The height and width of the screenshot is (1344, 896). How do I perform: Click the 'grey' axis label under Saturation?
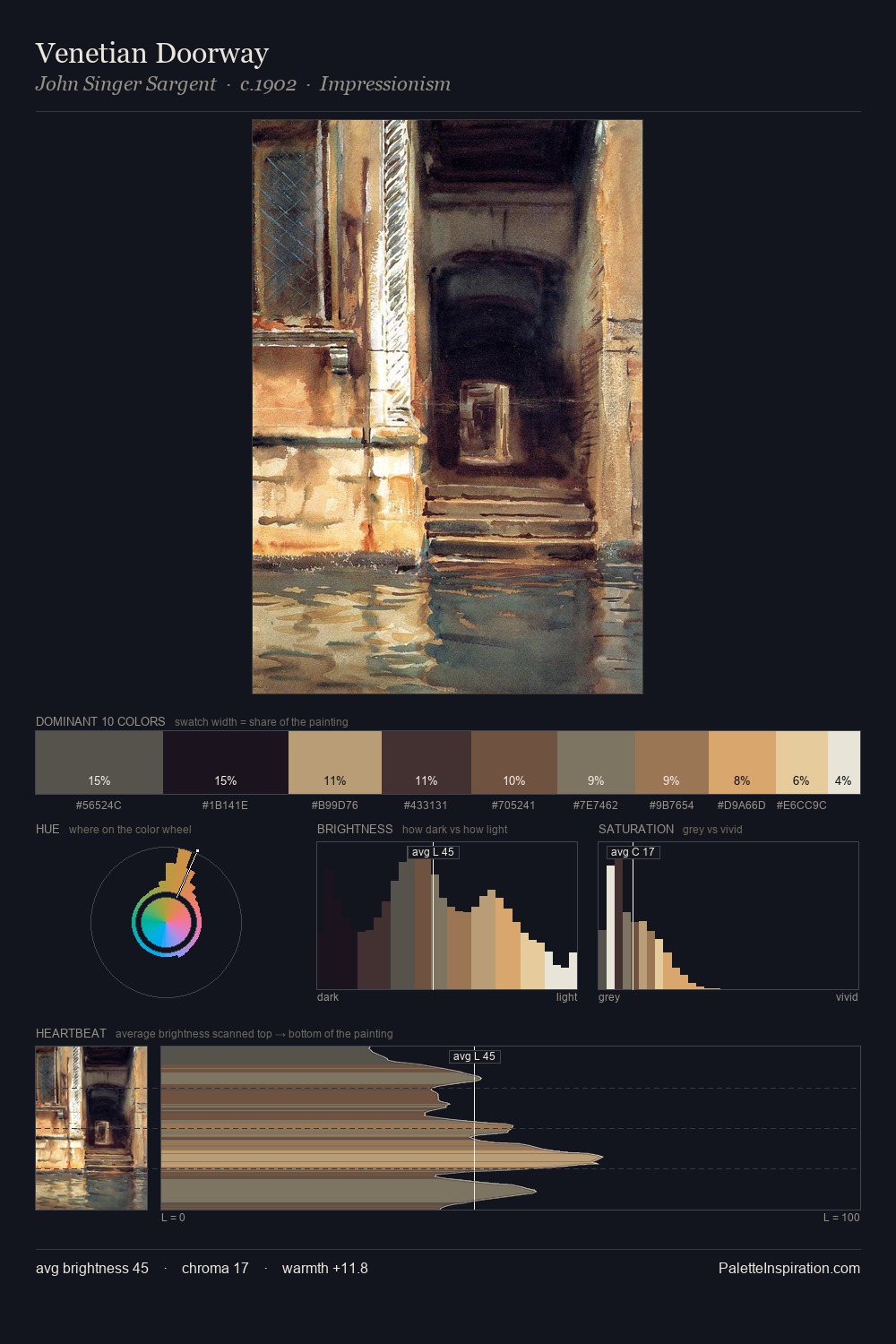pyautogui.click(x=609, y=997)
